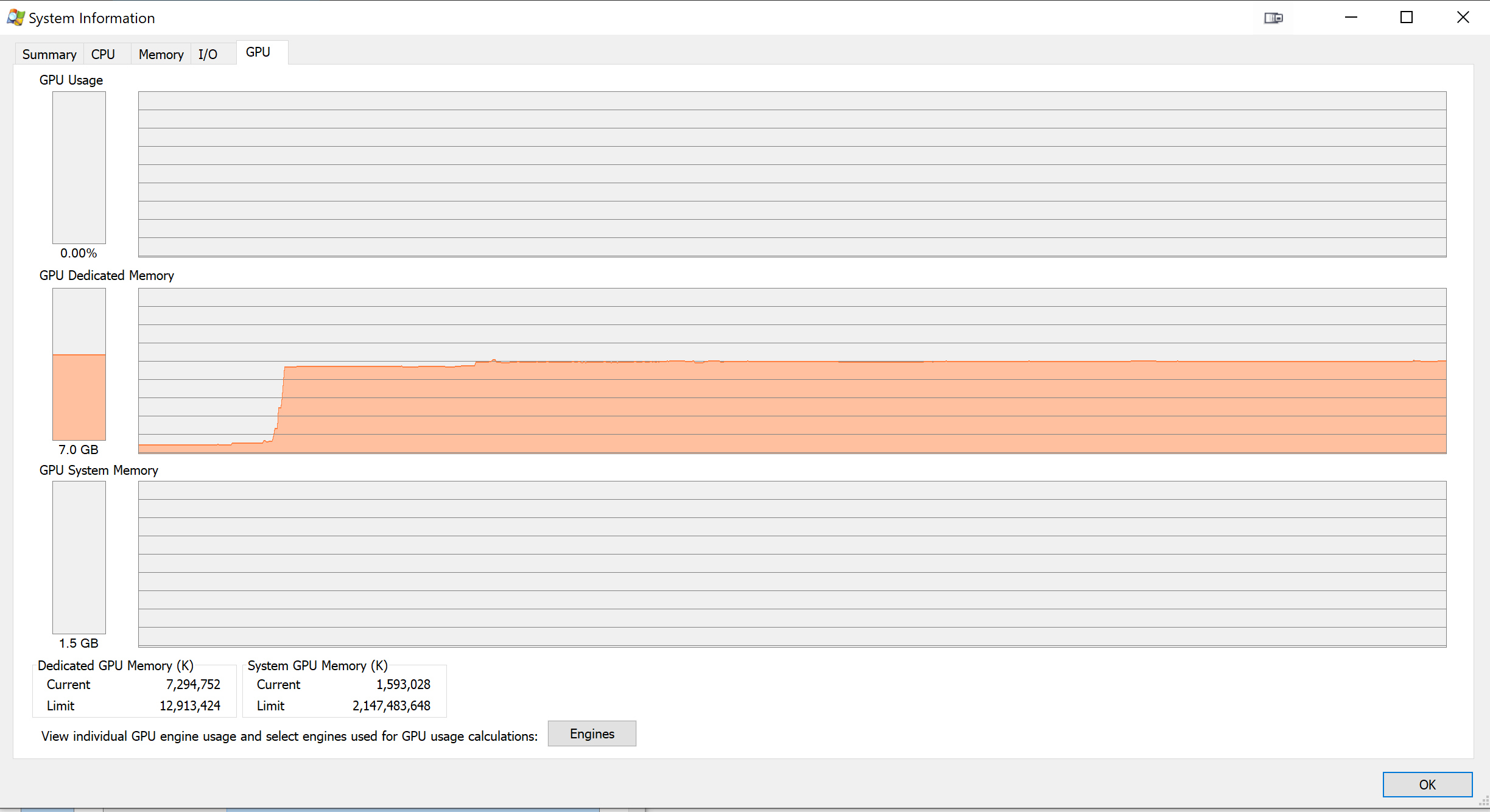
Task: Minimize the System Information window
Action: coord(1351,18)
